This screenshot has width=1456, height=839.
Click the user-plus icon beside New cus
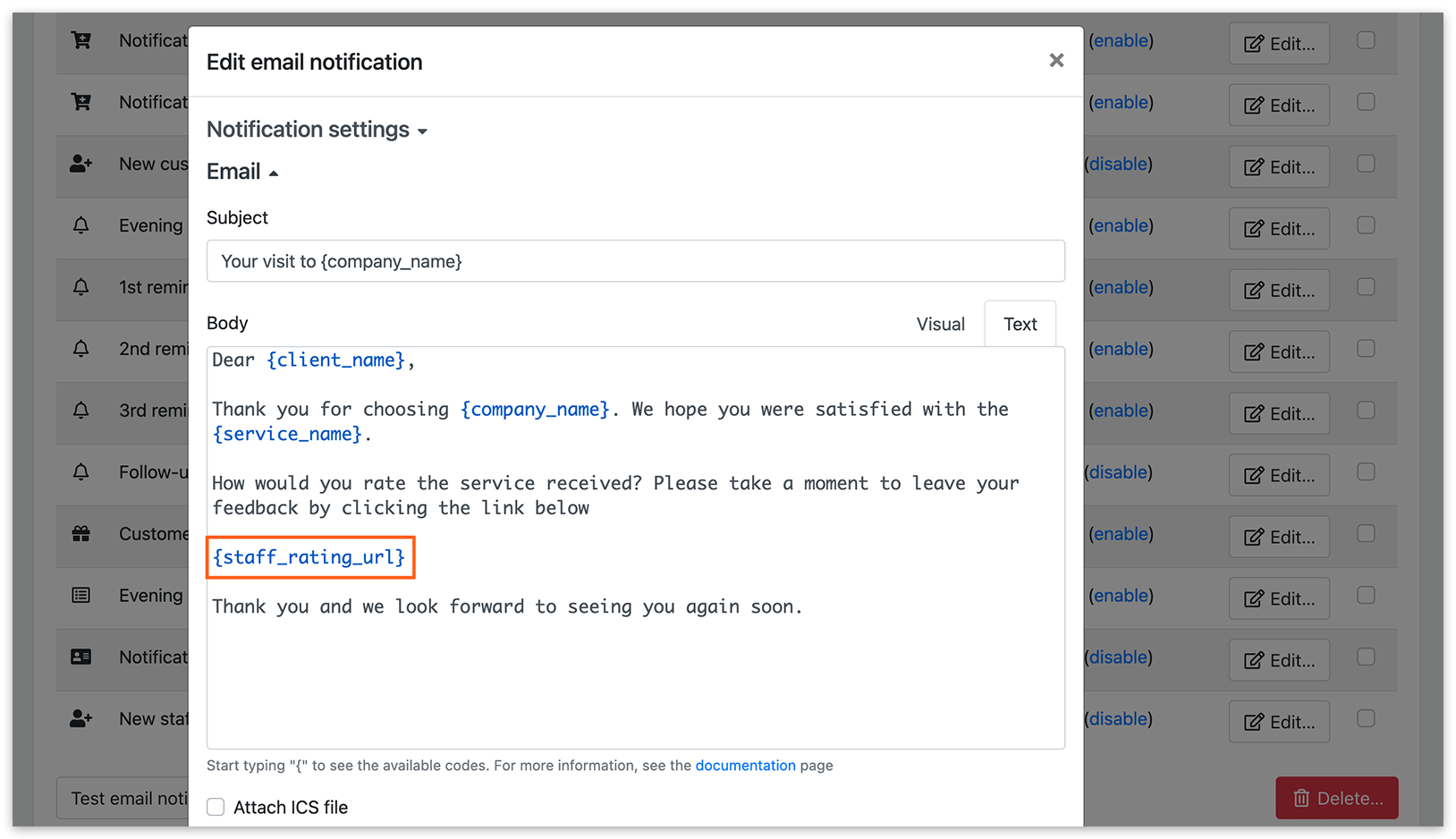tap(81, 164)
